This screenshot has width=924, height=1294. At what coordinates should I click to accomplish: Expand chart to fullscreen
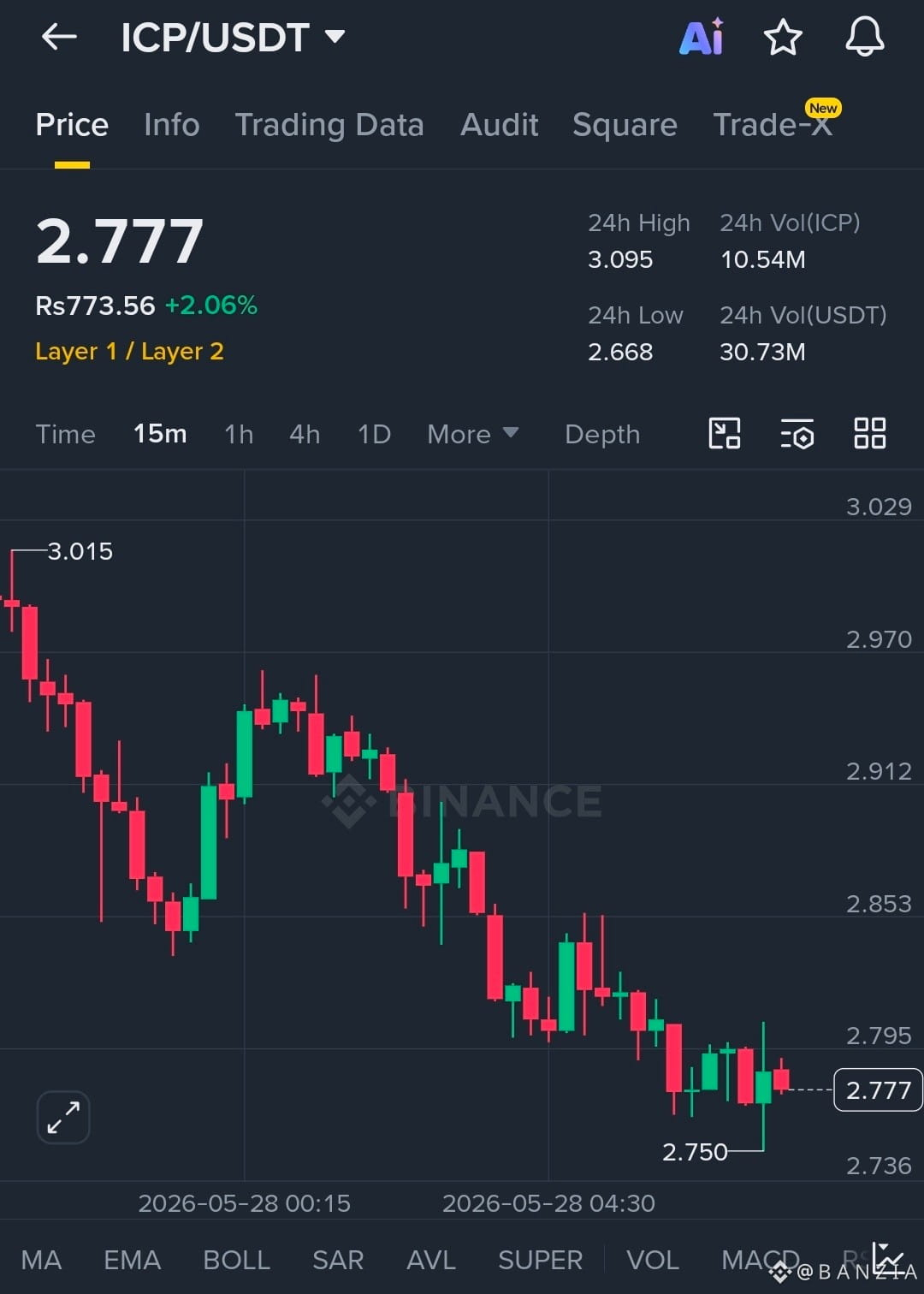63,1118
